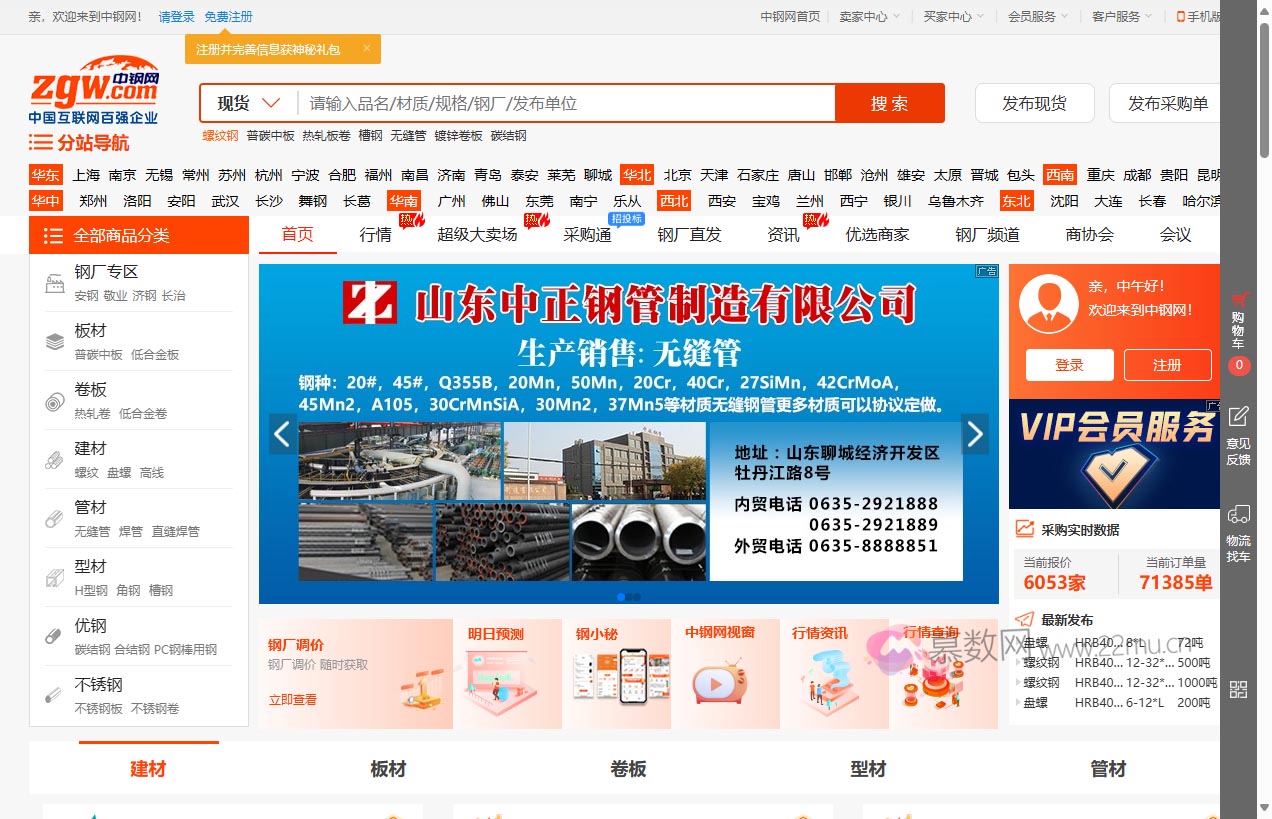The image size is (1272, 819).
Task: Click the feedback (意见反馈) edit icon
Action: 1239,416
